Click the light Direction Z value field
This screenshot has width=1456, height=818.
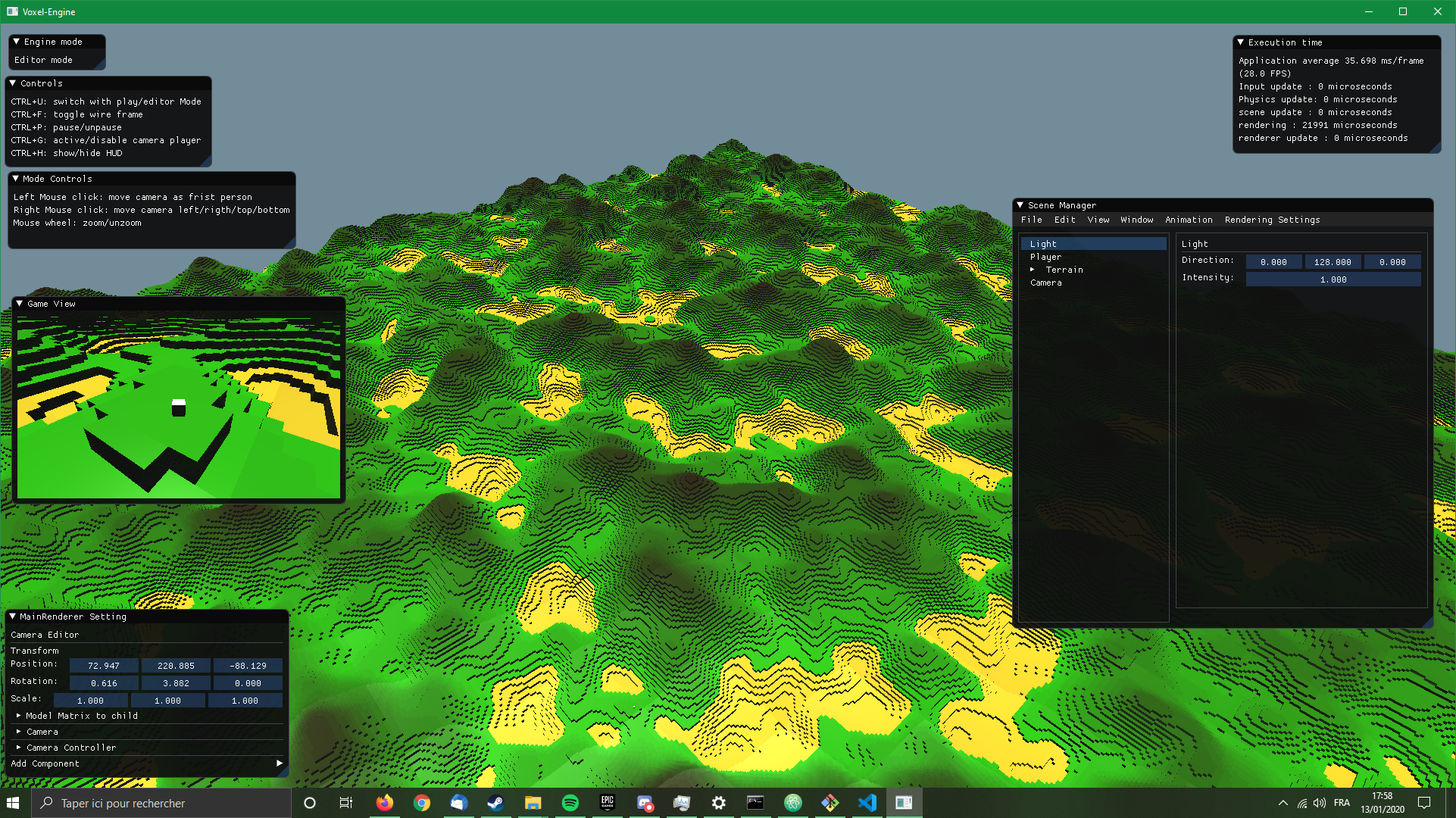1392,262
